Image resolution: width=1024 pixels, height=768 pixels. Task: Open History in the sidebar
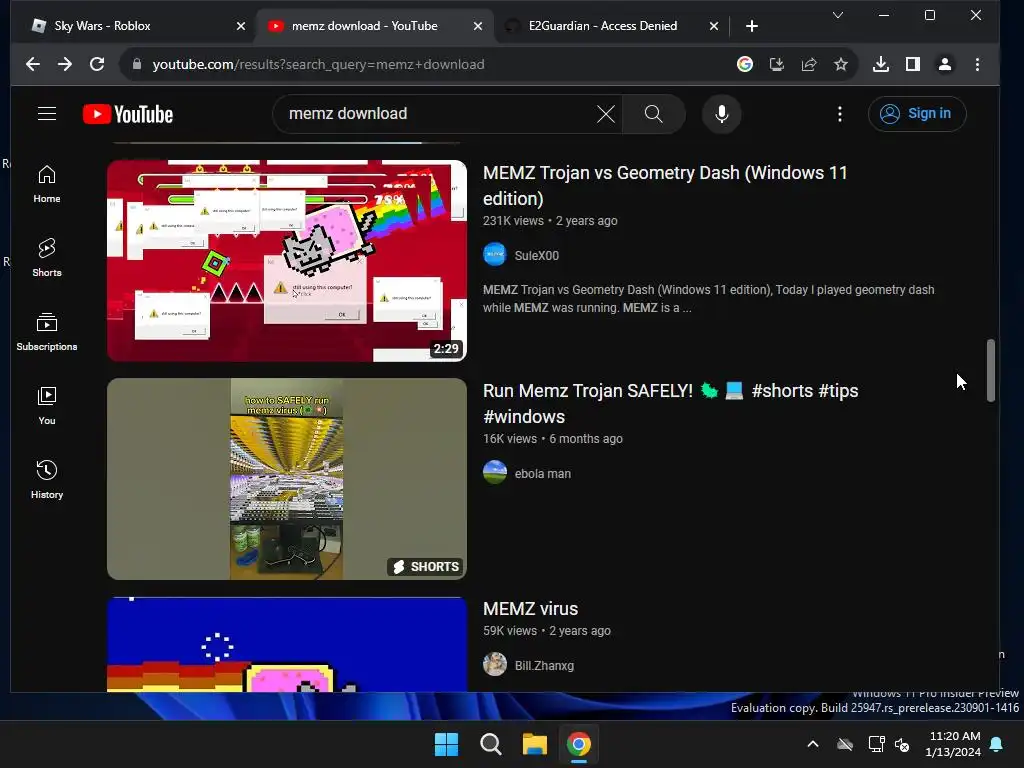click(46, 479)
